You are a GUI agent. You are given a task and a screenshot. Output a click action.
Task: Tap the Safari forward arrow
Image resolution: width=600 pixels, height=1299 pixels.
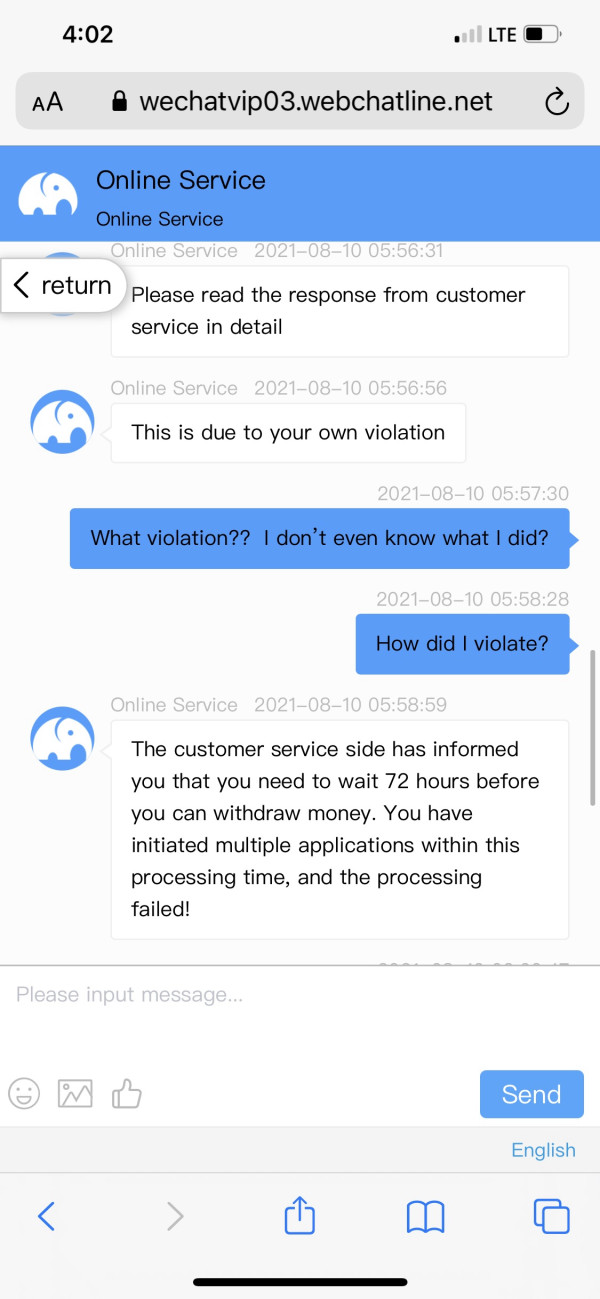175,1216
